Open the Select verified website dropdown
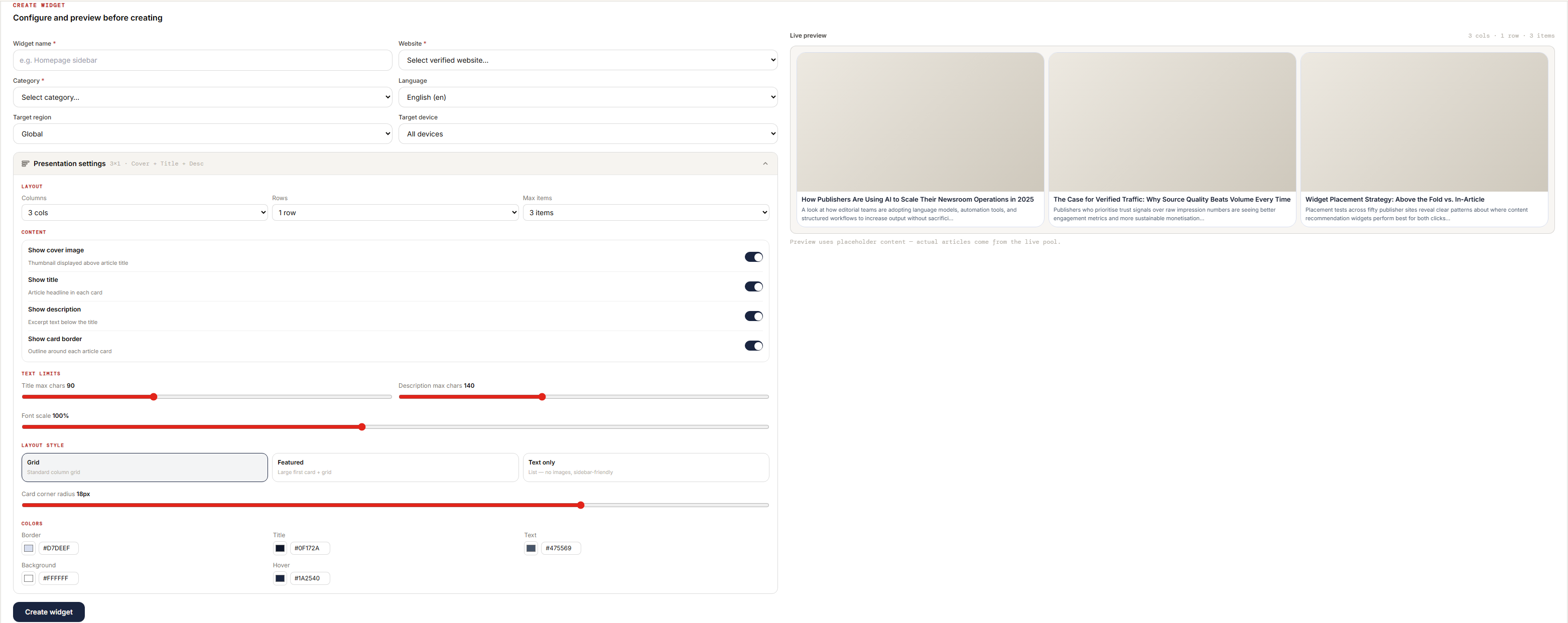The height and width of the screenshot is (623, 1568). 587,60
